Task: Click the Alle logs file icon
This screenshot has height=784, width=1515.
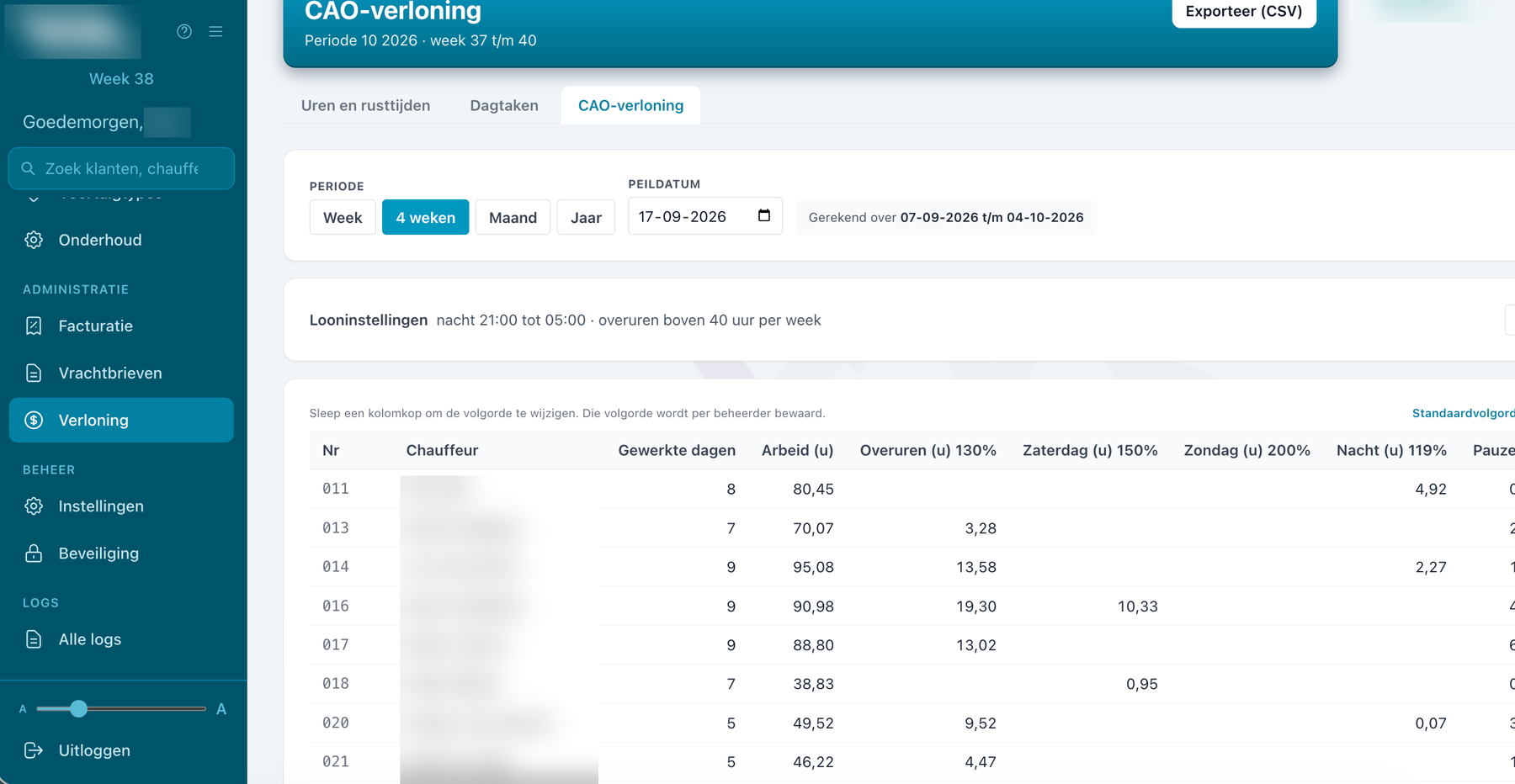Action: (34, 639)
